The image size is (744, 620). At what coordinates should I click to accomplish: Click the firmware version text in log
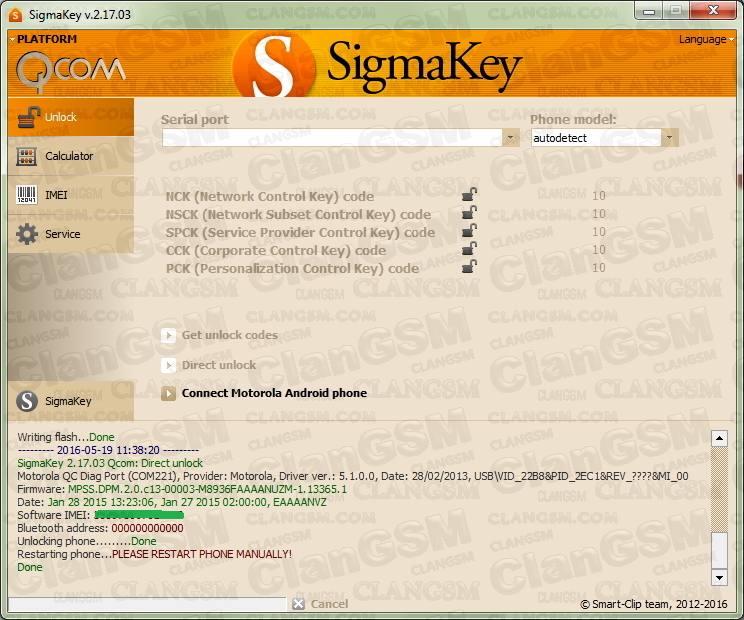[x=207, y=489]
